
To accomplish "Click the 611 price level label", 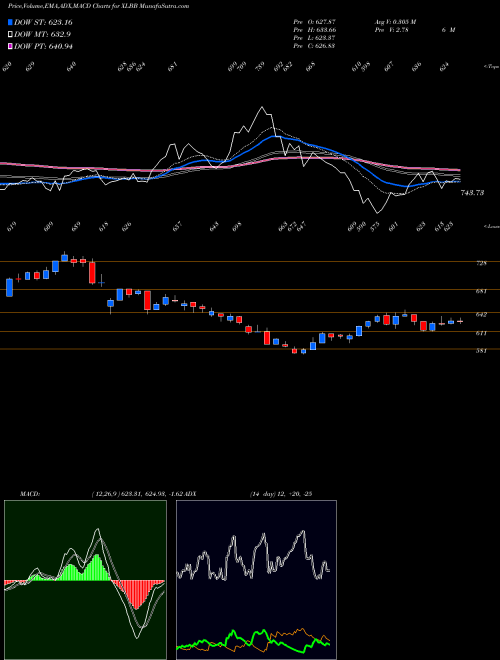I will tap(481, 333).
